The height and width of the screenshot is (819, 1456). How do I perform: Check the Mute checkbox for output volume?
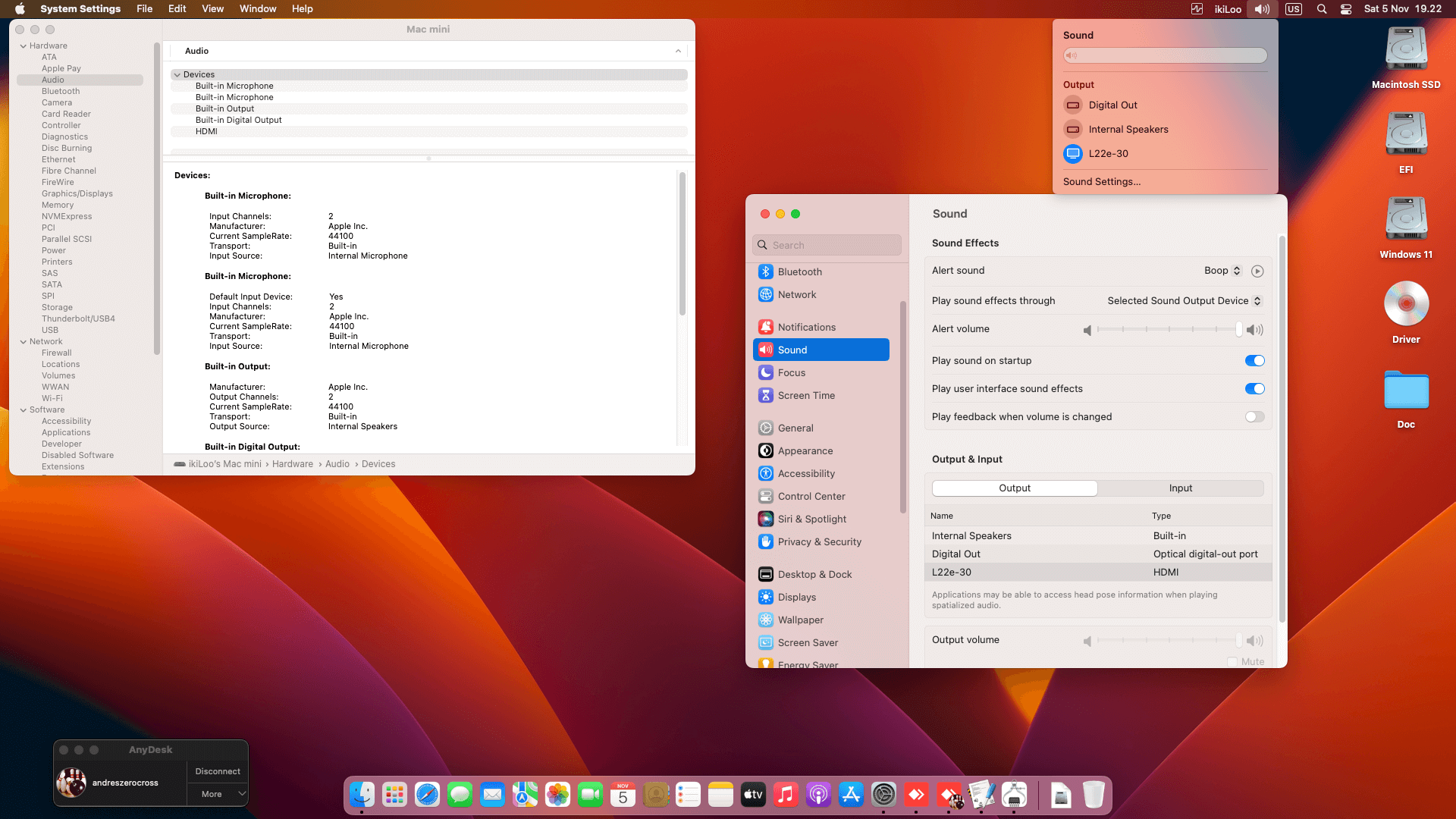1232,661
